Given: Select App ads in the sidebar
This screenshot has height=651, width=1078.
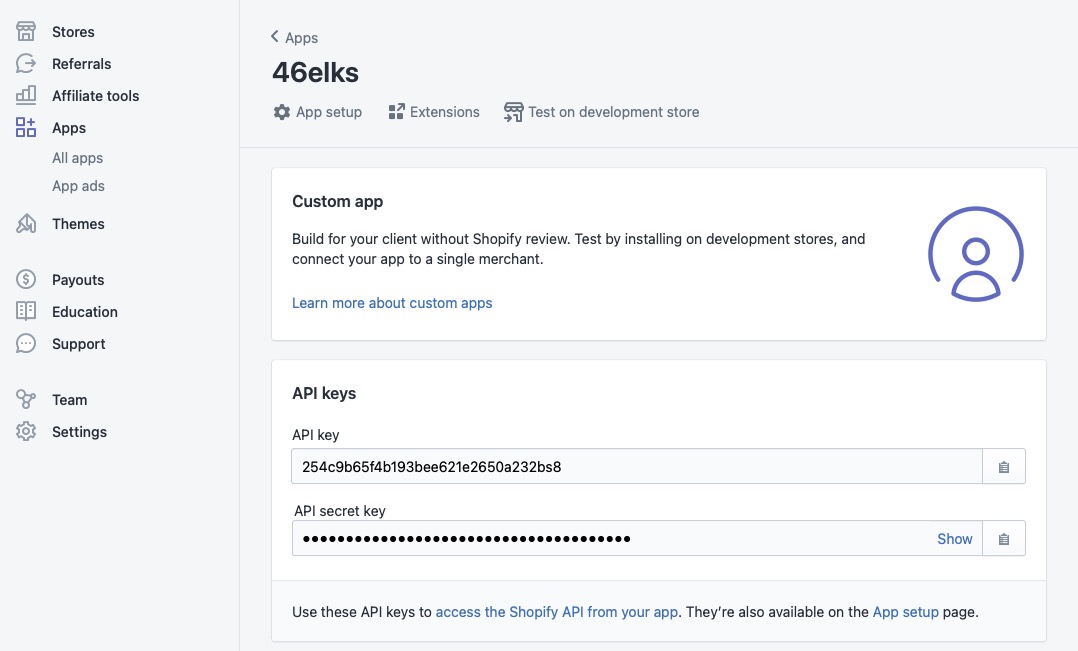Looking at the screenshot, I should tap(78, 186).
